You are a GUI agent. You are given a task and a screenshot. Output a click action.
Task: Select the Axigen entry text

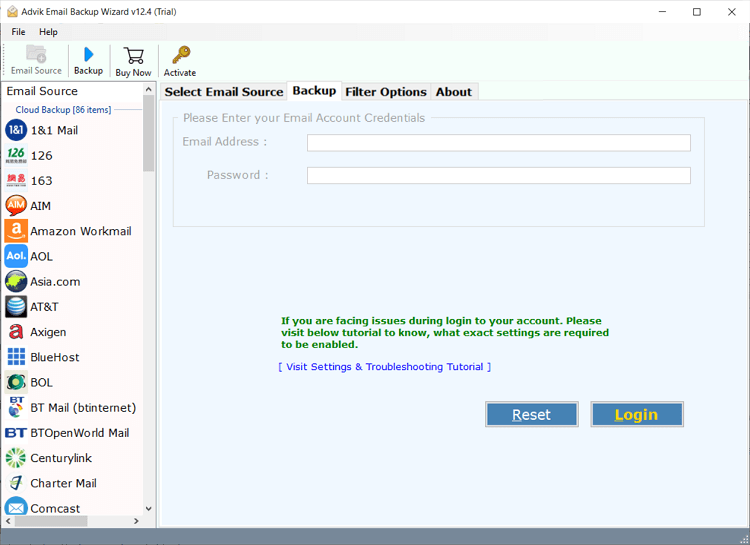click(x=48, y=332)
